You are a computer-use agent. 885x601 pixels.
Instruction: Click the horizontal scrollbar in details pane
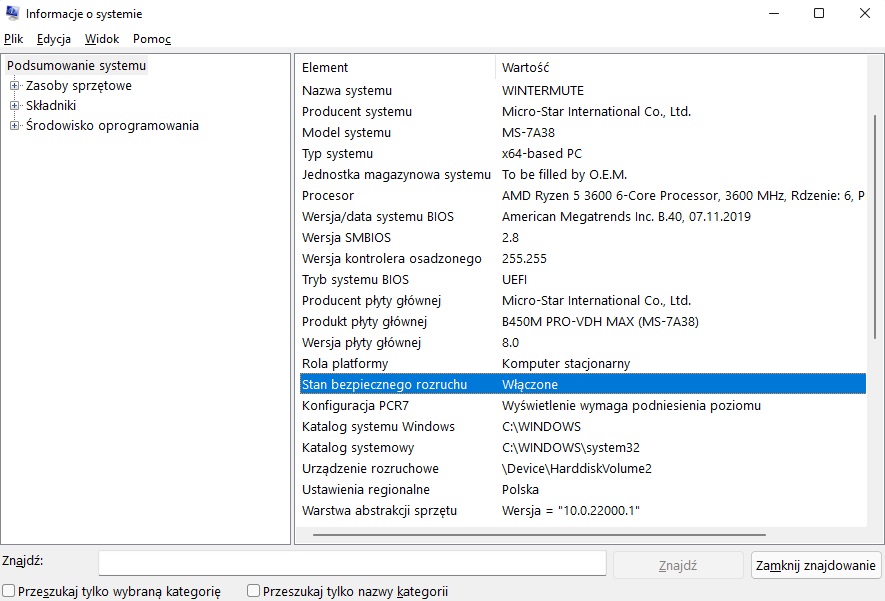[539, 534]
